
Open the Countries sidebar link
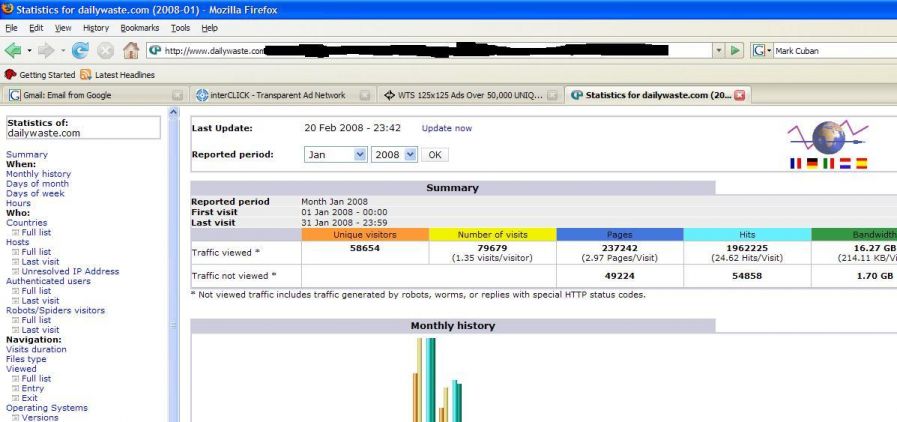point(26,222)
